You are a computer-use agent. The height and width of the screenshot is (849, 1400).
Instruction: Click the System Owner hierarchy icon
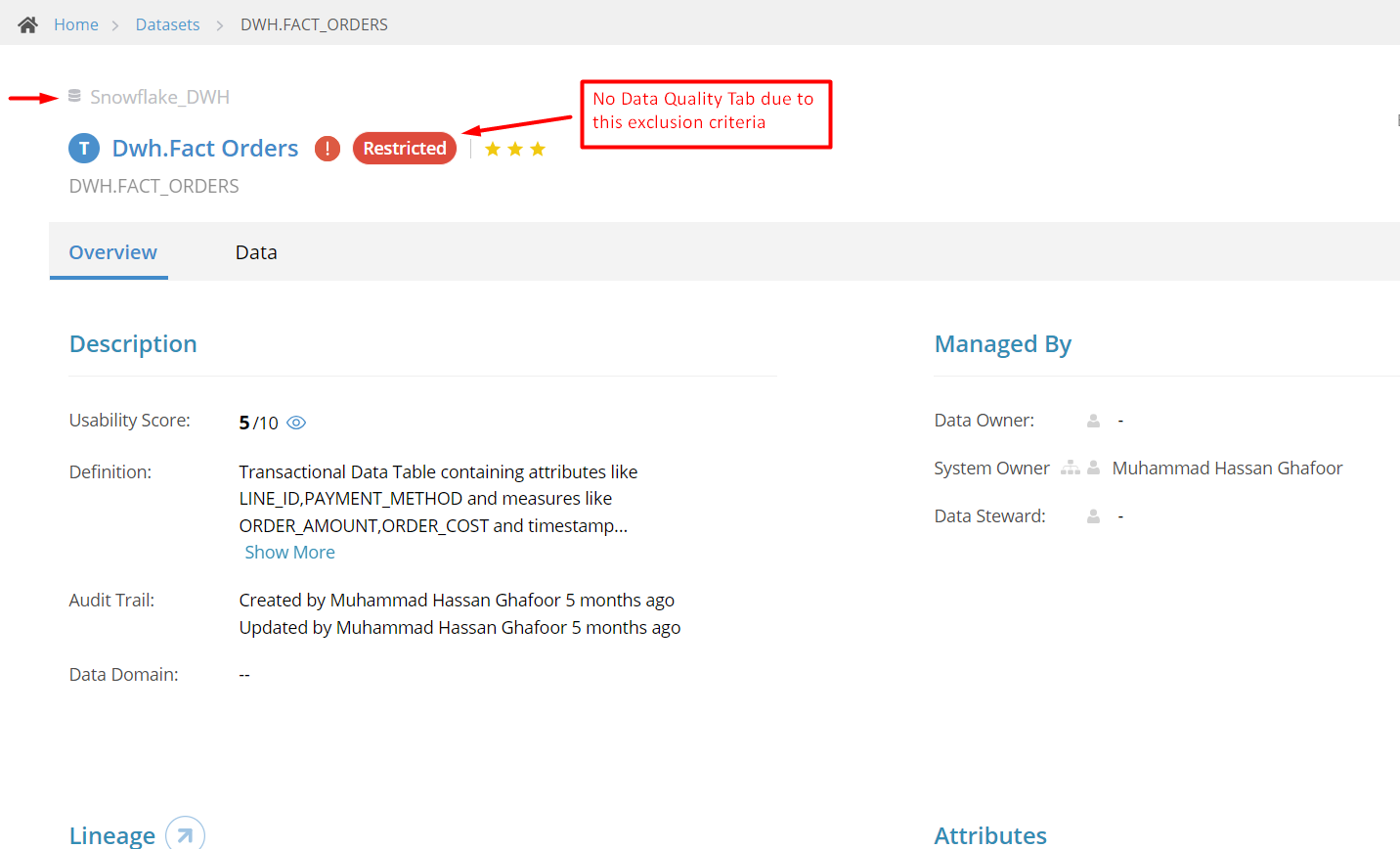click(1071, 468)
